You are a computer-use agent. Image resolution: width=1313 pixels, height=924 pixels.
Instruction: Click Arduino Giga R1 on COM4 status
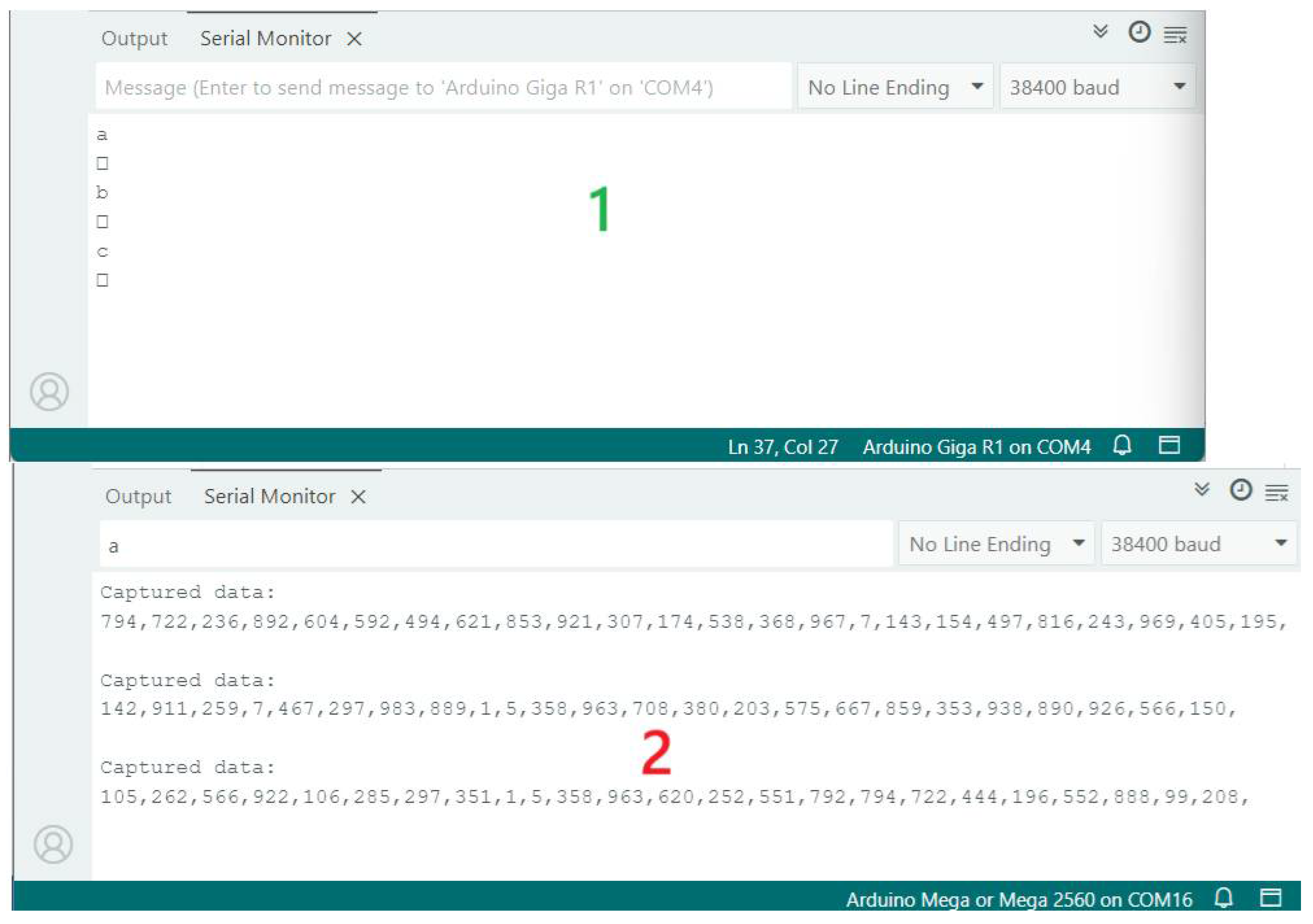click(x=977, y=447)
